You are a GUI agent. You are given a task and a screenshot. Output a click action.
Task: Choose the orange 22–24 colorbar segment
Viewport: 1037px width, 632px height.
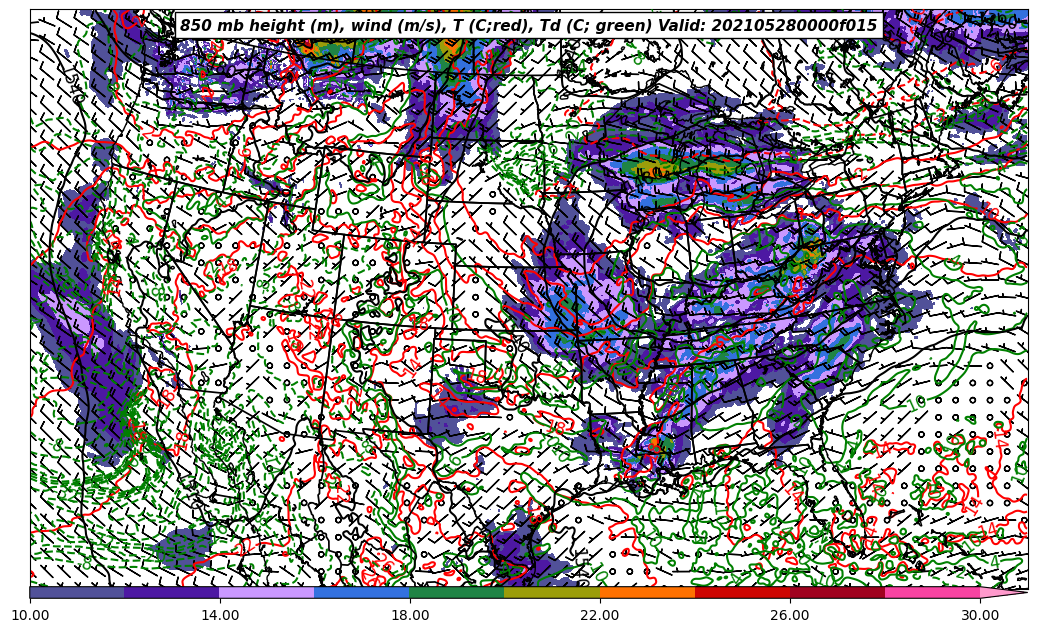647,592
